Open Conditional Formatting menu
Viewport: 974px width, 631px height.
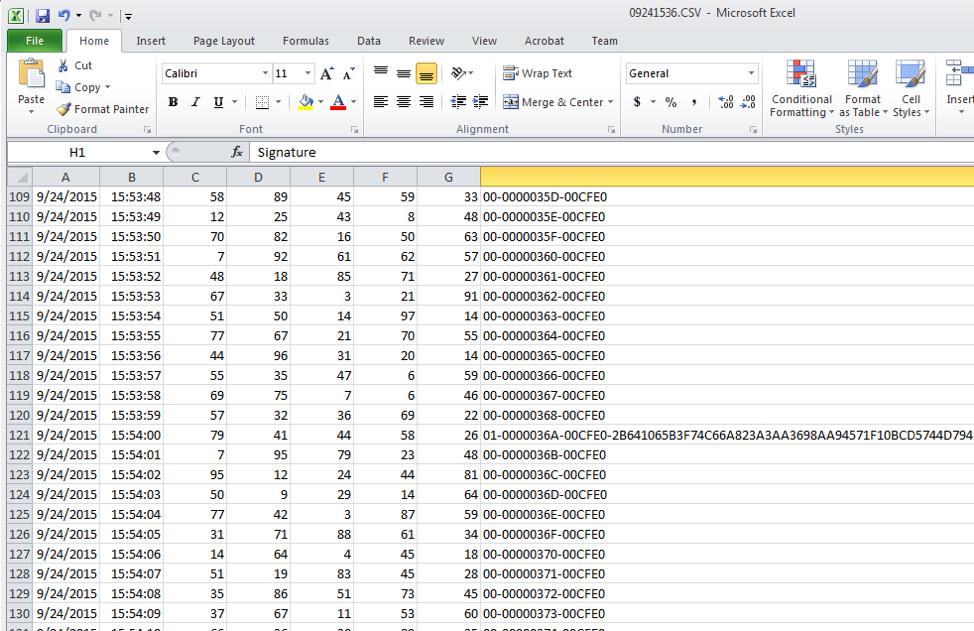pos(801,88)
